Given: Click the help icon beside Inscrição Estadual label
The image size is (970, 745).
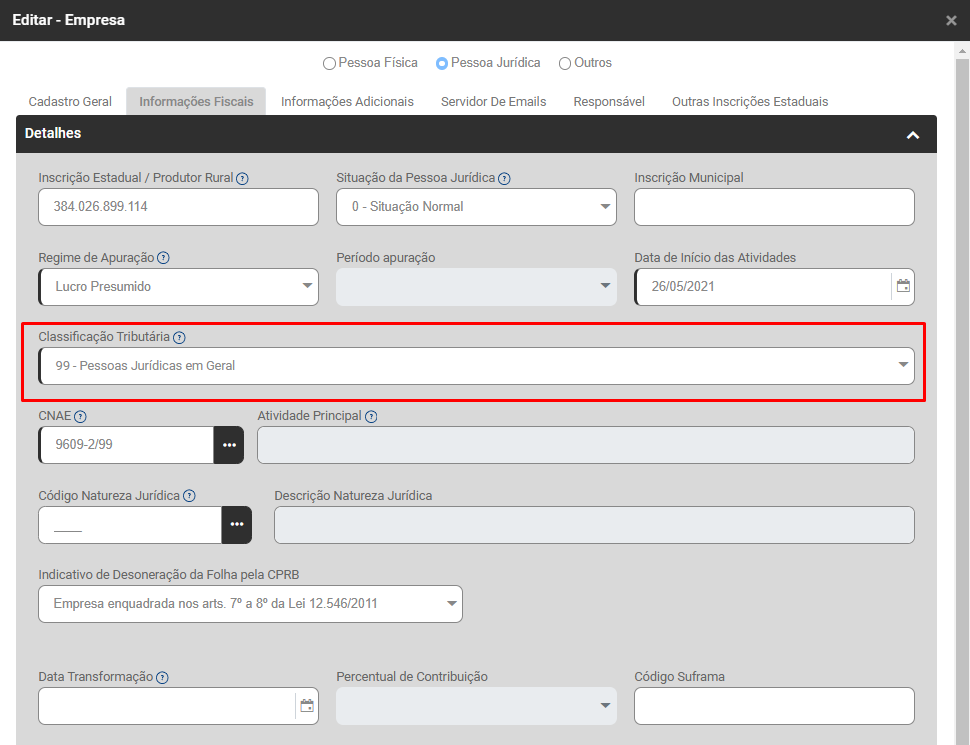Looking at the screenshot, I should point(242,179).
